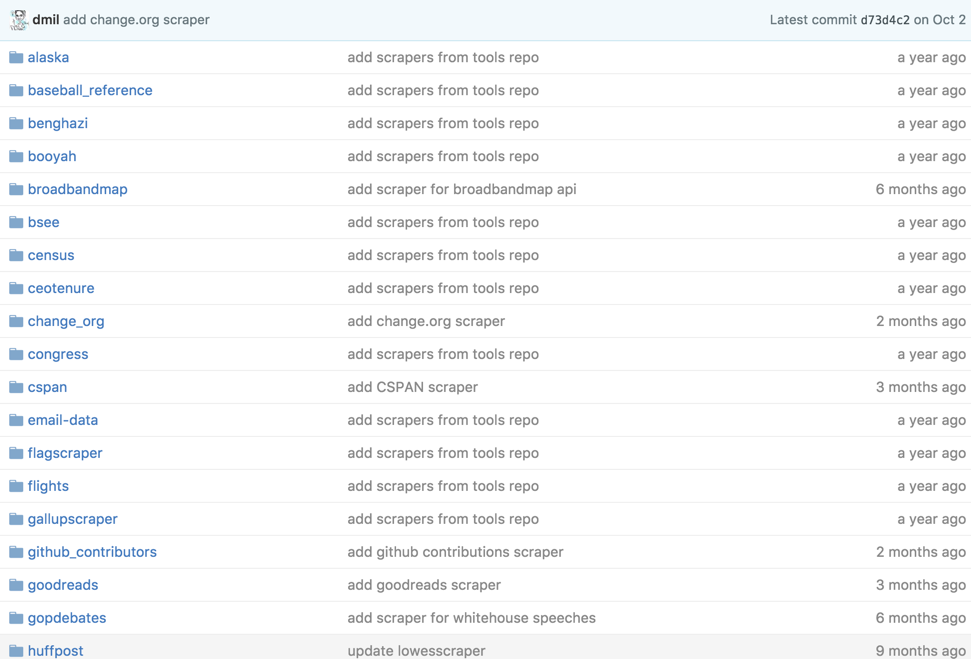
Task: Open the gopdebates directory
Action: tap(67, 618)
